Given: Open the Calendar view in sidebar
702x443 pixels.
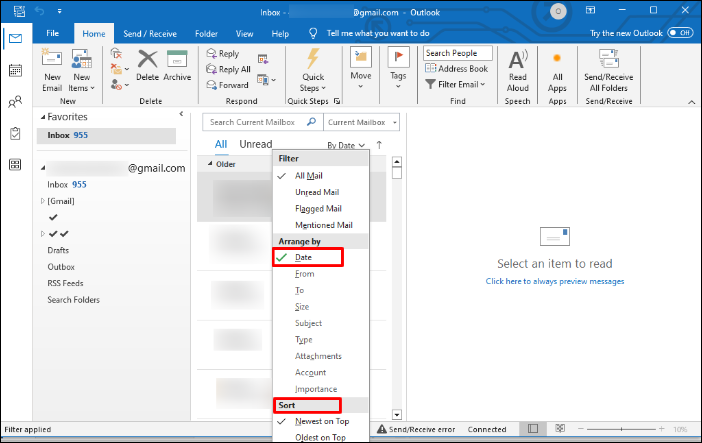Looking at the screenshot, I should point(16,70).
